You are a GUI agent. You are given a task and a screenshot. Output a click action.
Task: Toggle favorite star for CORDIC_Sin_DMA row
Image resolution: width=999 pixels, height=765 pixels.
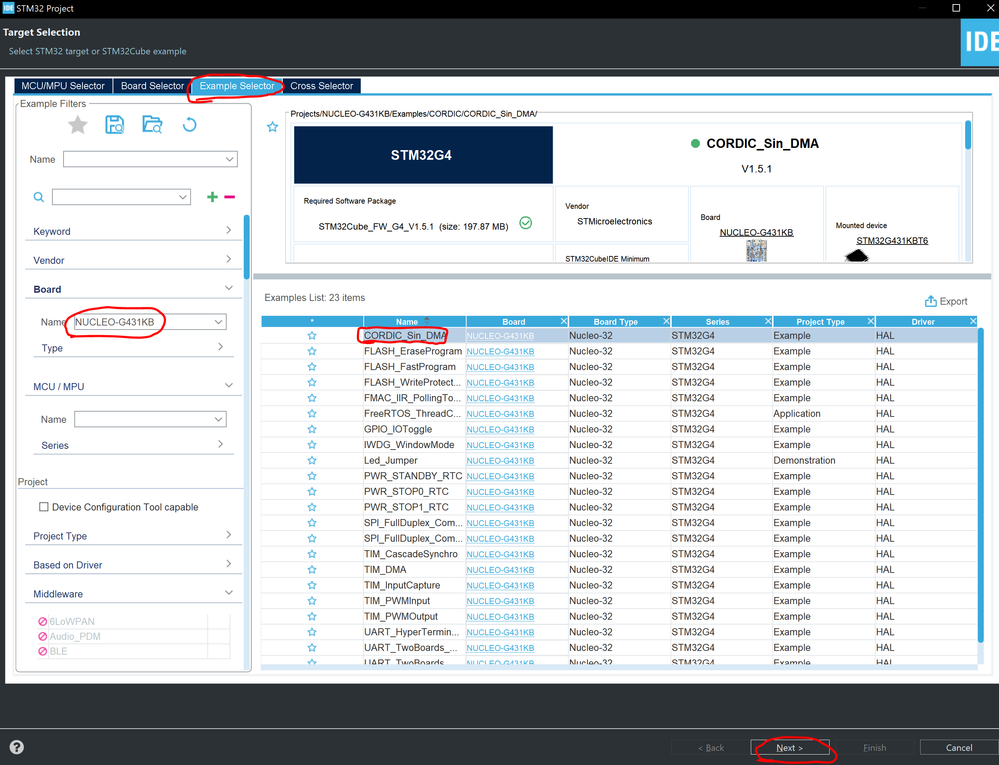pyautogui.click(x=312, y=336)
